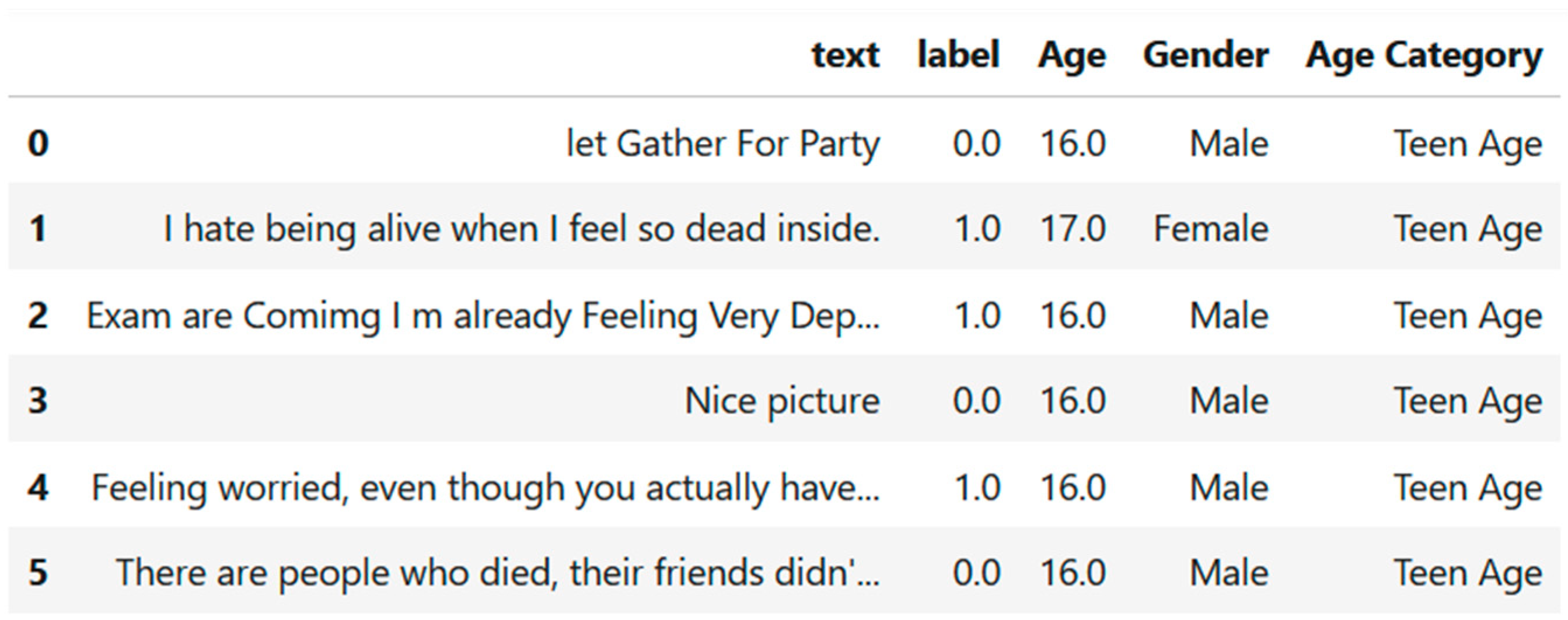Click the 'Female' gender cell
Image resolution: width=1568 pixels, height=620 pixels.
point(1211,229)
